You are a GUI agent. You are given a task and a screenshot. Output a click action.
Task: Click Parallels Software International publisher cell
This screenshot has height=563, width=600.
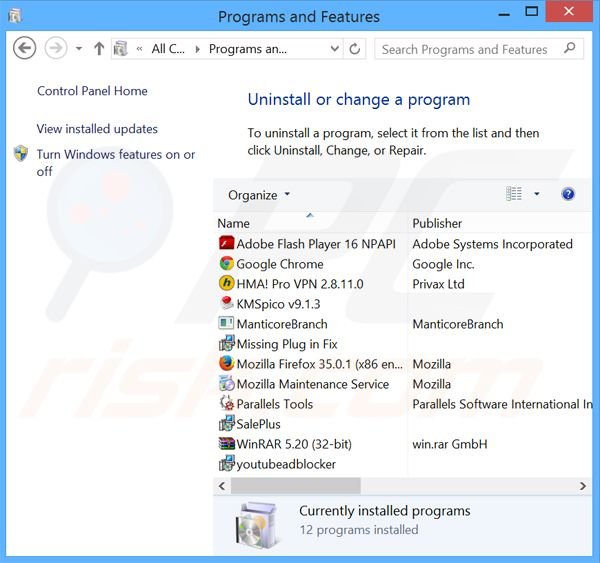[x=502, y=404]
